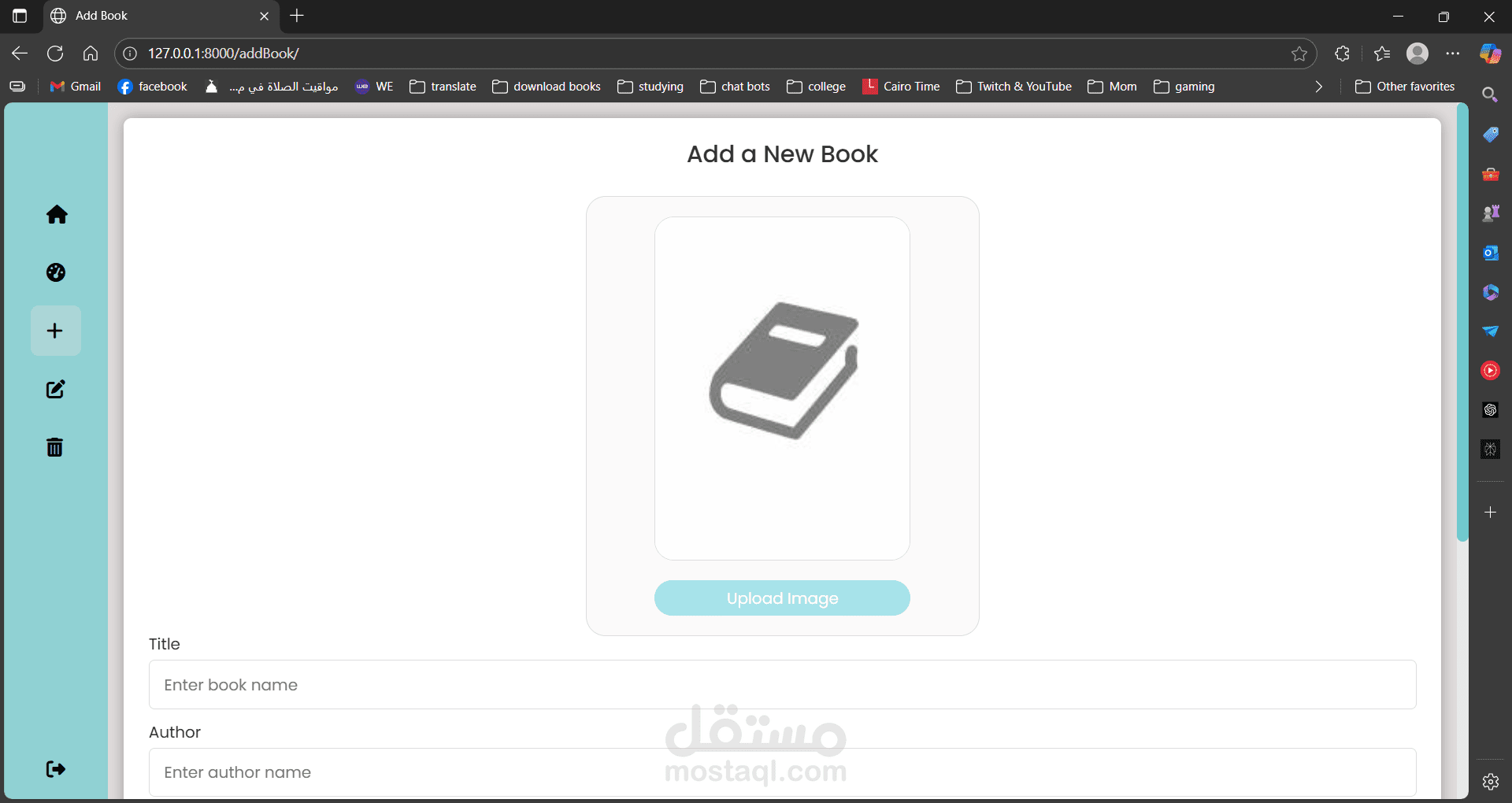The height and width of the screenshot is (803, 1512).
Task: Open the Telegram paper plane sidebar icon
Action: point(1490,331)
